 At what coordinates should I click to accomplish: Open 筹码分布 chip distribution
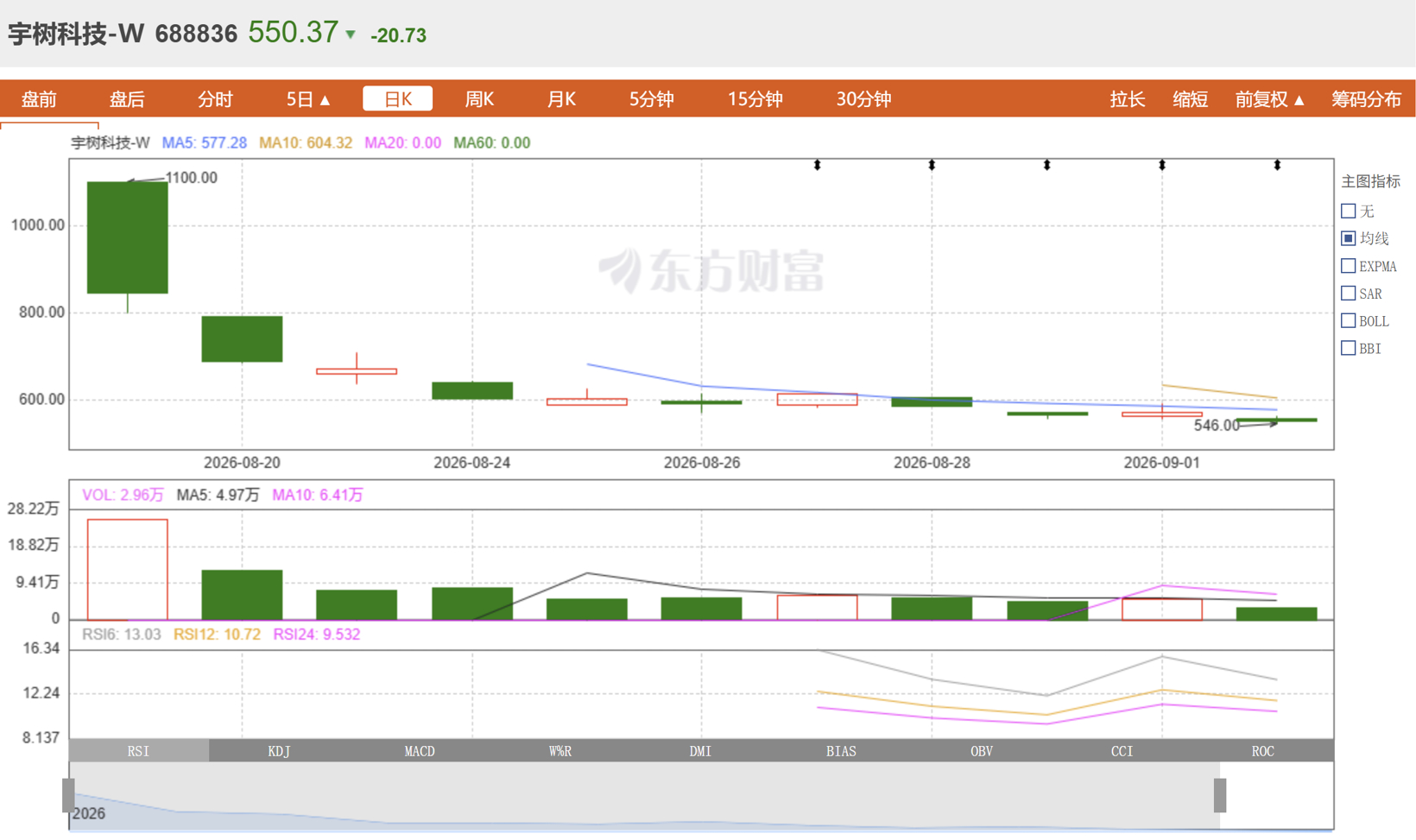pos(1366,99)
